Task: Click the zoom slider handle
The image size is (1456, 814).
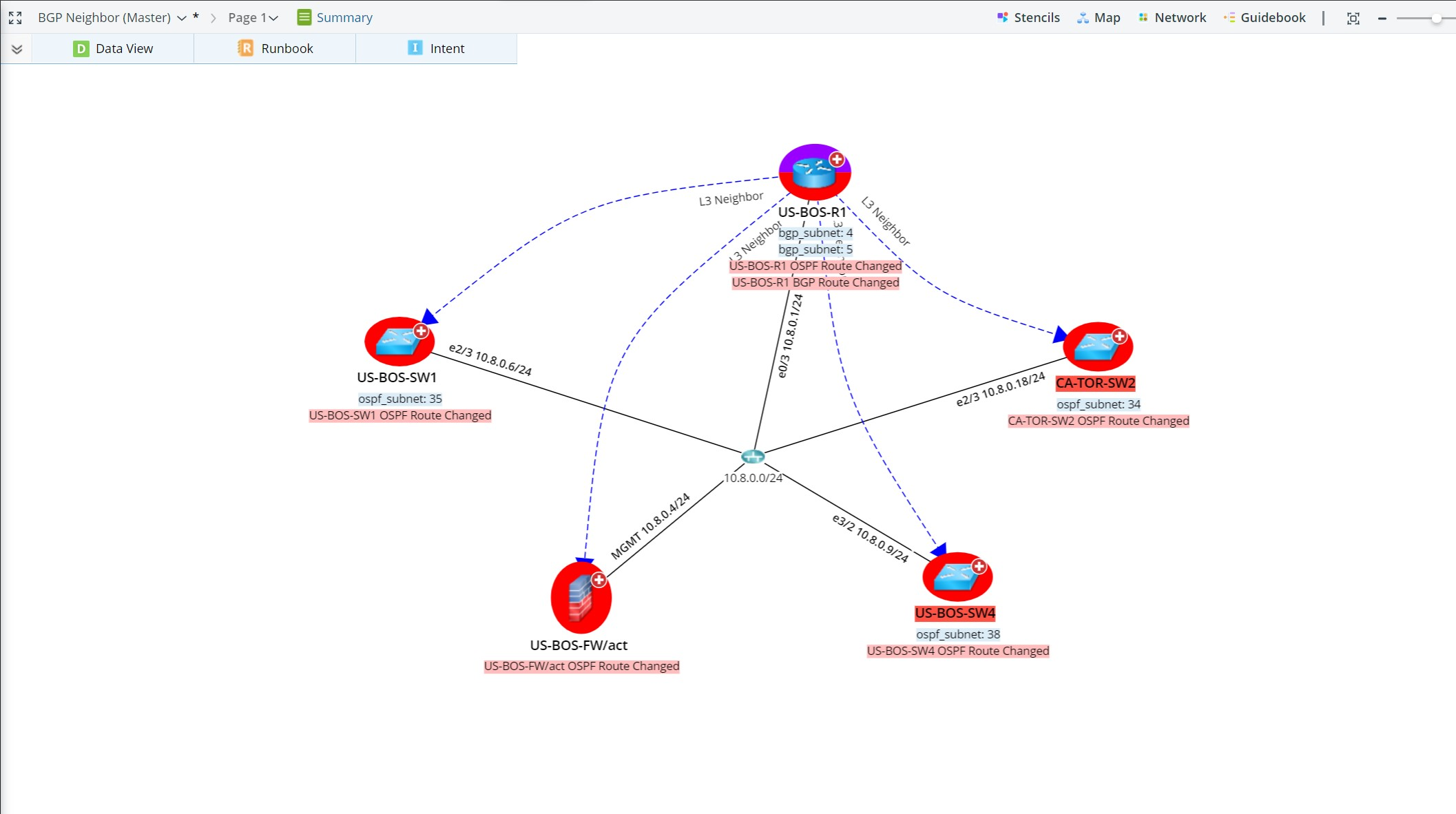Action: pyautogui.click(x=1436, y=19)
